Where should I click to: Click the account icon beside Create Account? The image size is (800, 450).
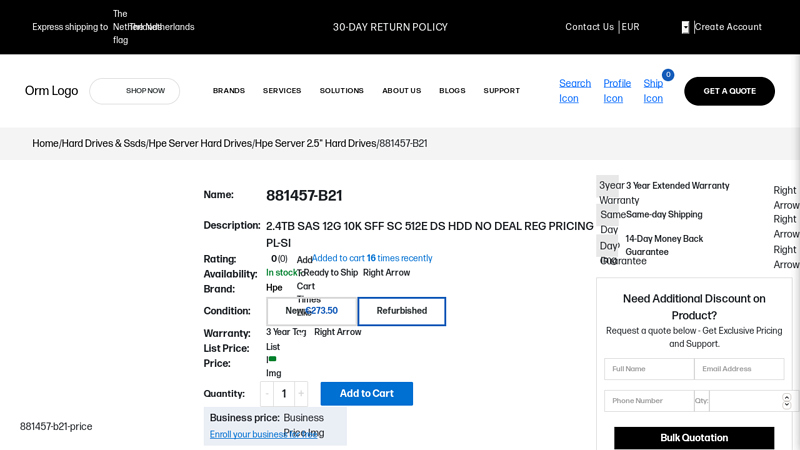(685, 27)
